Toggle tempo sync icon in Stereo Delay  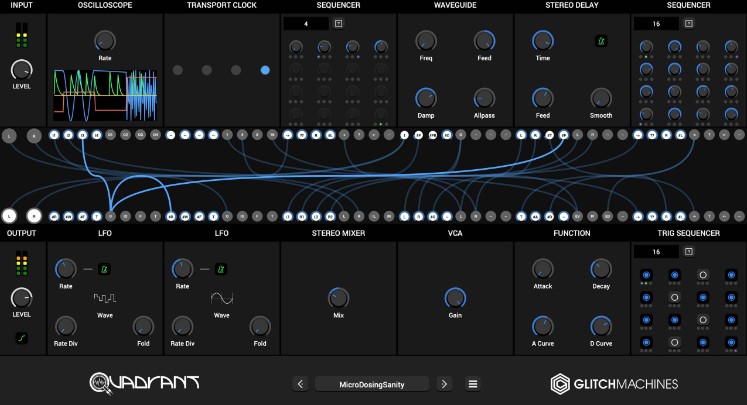coord(601,41)
